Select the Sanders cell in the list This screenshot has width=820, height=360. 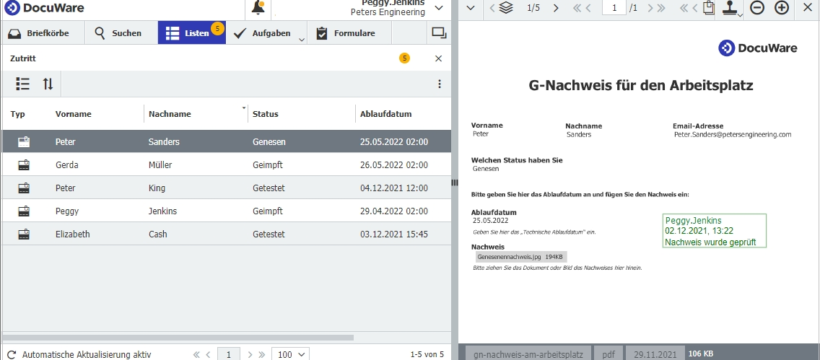(164, 142)
